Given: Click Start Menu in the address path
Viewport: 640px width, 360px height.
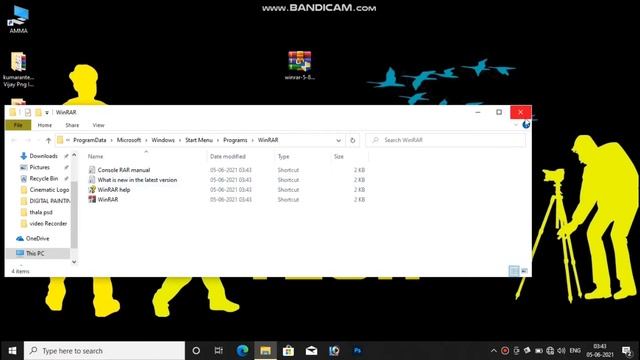Looking at the screenshot, I should 199,140.
